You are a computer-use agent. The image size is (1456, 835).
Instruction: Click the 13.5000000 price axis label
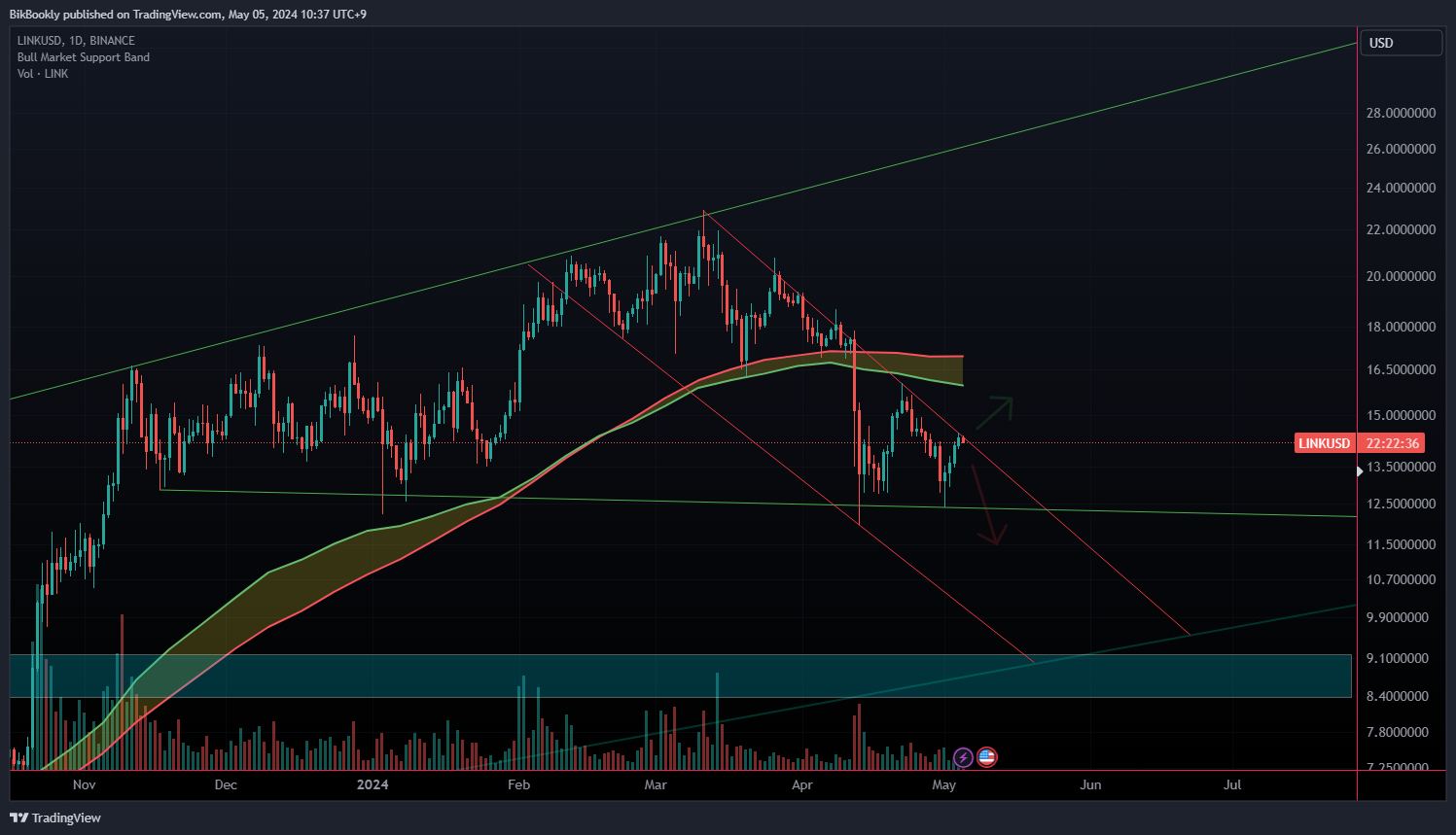pos(1401,467)
